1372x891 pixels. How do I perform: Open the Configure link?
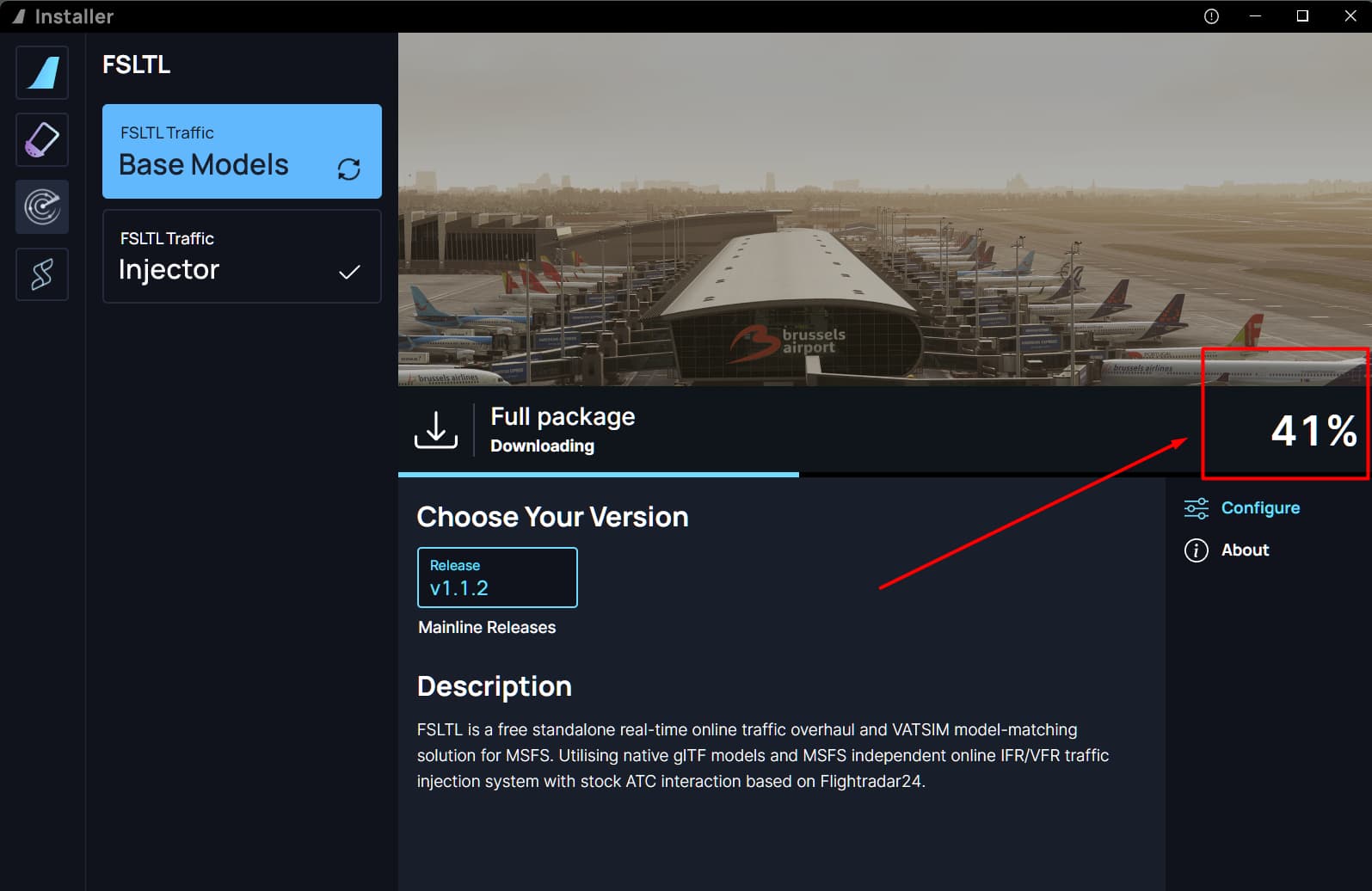pyautogui.click(x=1260, y=508)
